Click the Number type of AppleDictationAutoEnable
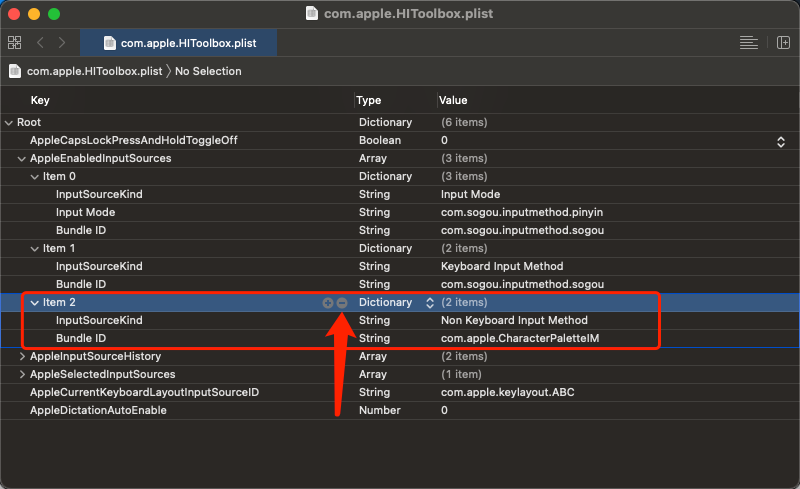The height and width of the screenshot is (489, 800). coord(380,410)
